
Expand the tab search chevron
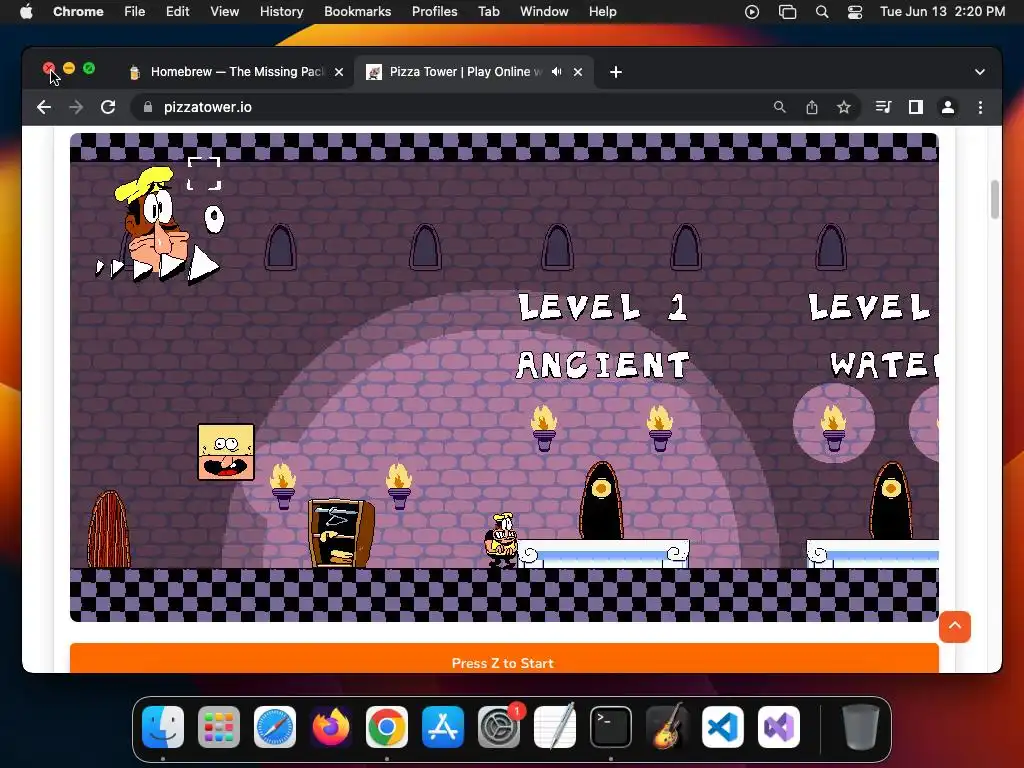point(980,72)
